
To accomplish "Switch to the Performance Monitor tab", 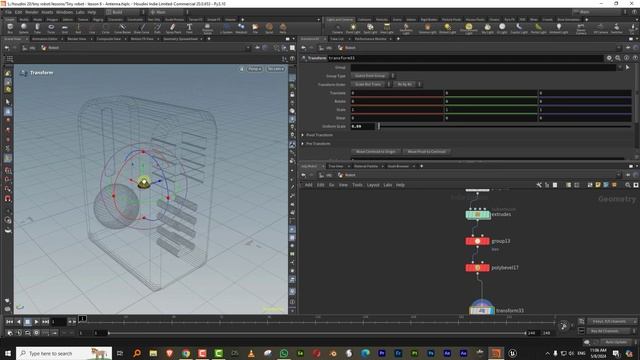I will pyautogui.click(x=370, y=39).
